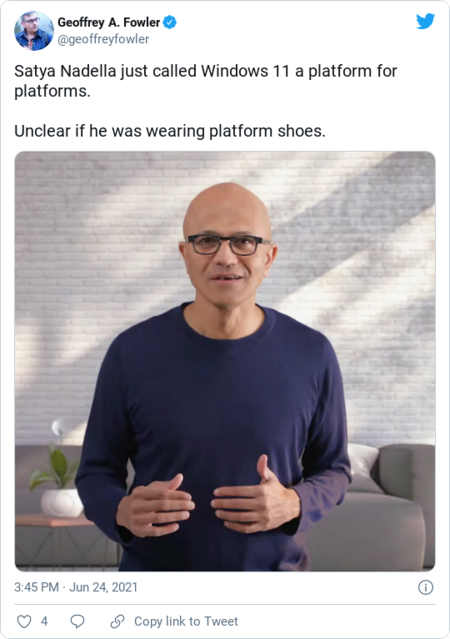Click the Geoffrey A. Fowler display name

[108, 22]
